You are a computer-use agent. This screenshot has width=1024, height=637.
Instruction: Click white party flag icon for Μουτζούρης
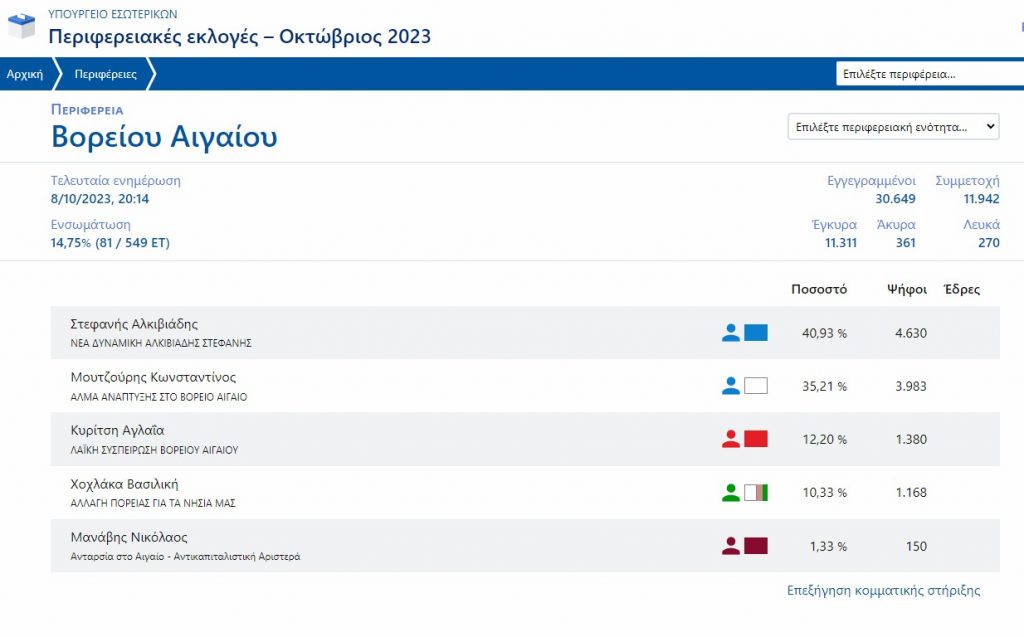pyautogui.click(x=756, y=386)
